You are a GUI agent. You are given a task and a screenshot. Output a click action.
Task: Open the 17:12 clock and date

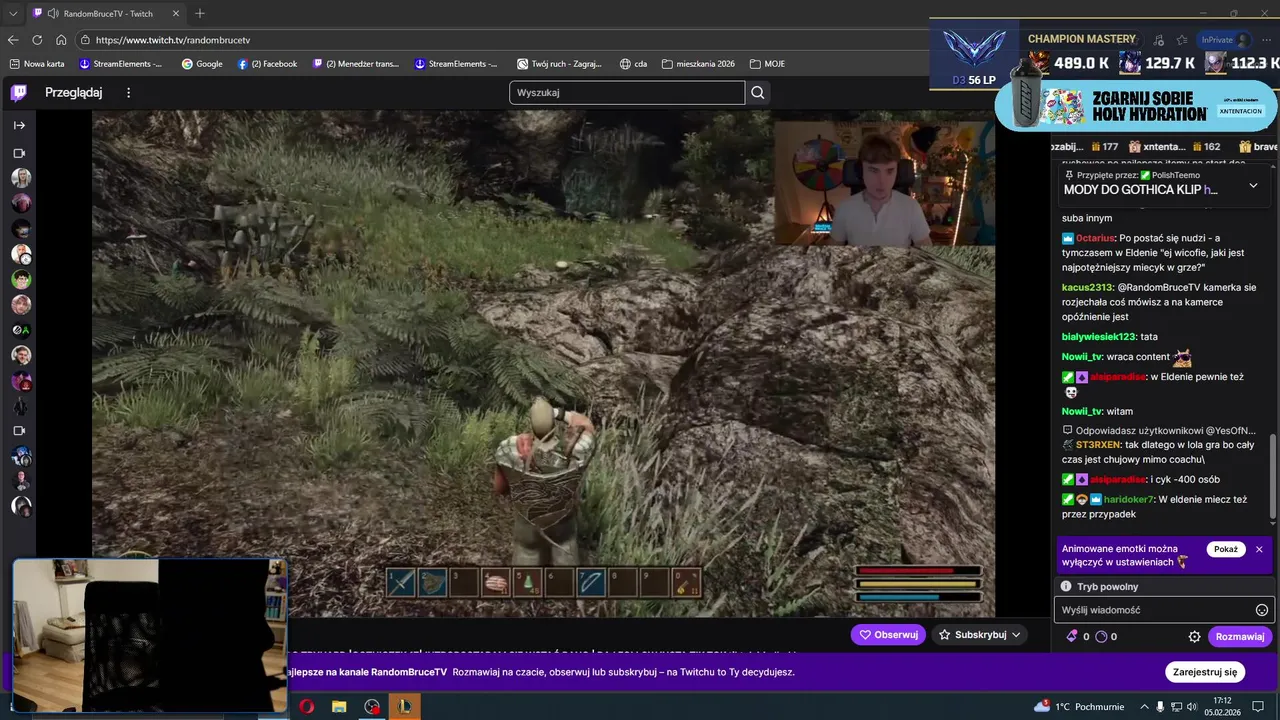1222,706
